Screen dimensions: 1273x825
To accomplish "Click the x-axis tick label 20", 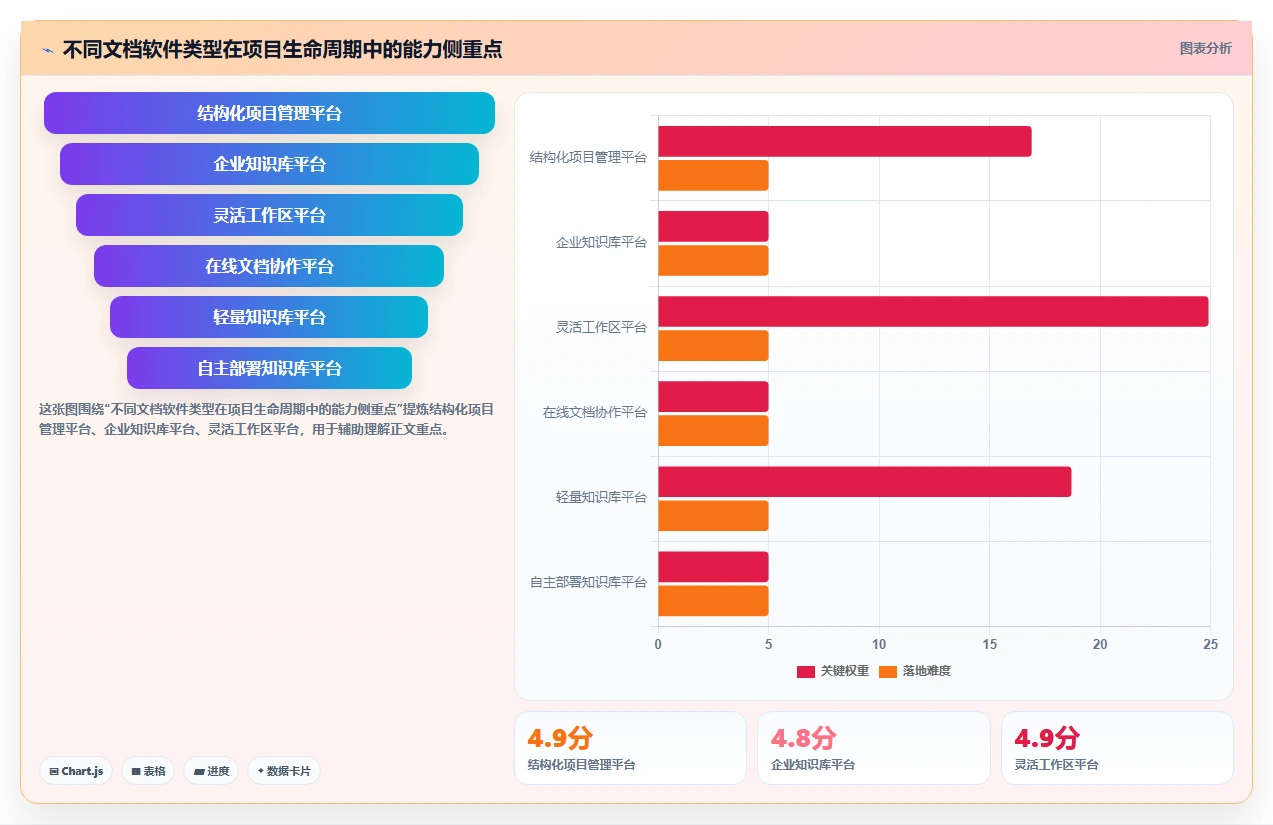I will 1100,645.
